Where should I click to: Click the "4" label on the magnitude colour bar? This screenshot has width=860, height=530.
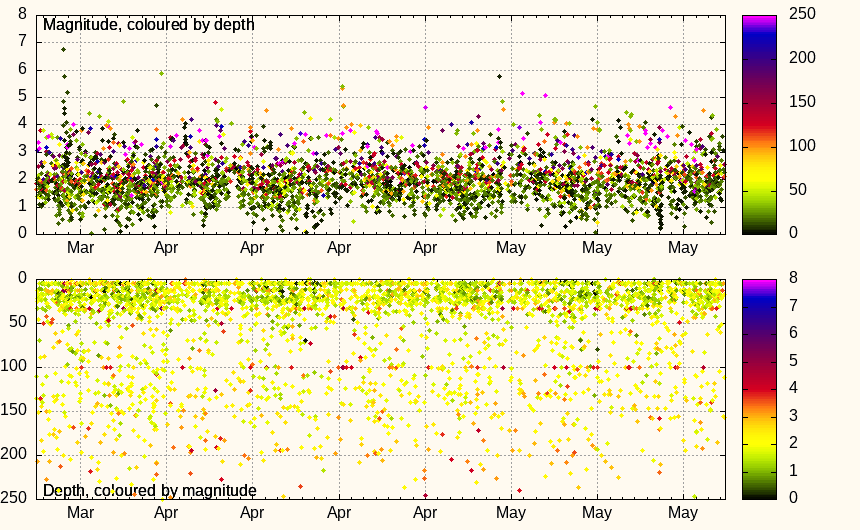tap(793, 388)
